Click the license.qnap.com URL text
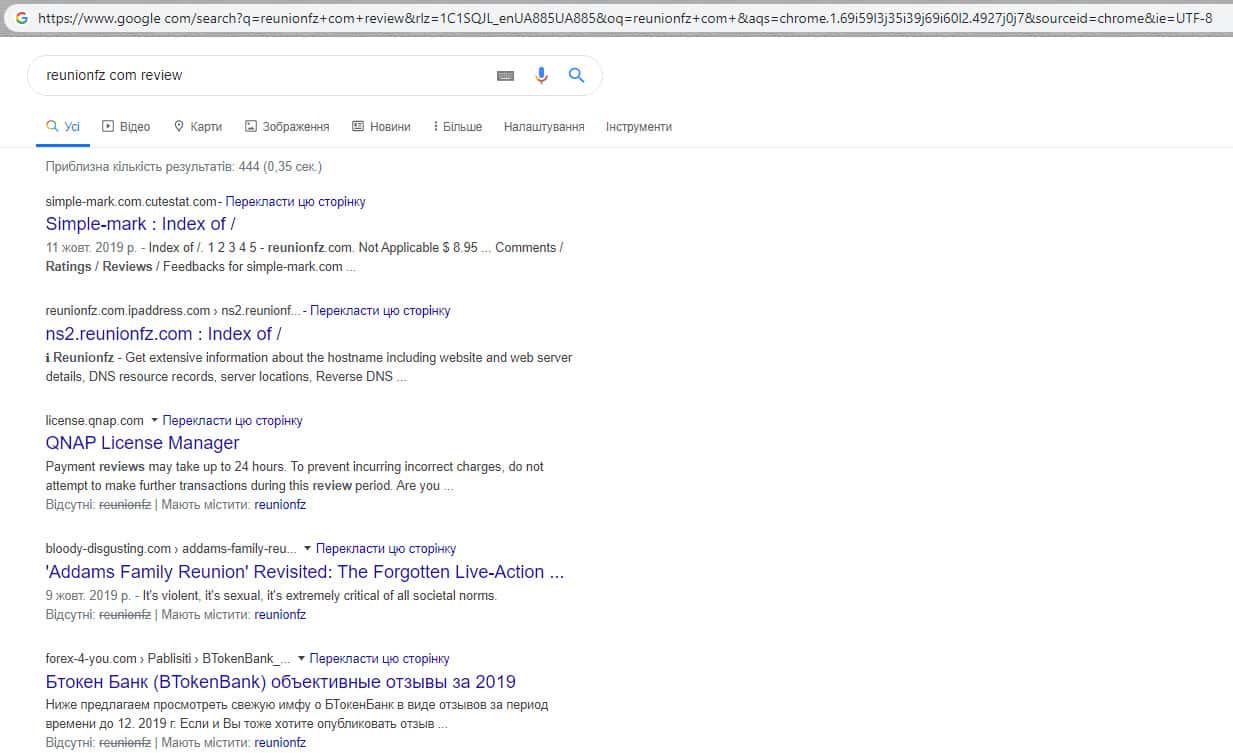Image resolution: width=1233 pixels, height=753 pixels. [95, 421]
